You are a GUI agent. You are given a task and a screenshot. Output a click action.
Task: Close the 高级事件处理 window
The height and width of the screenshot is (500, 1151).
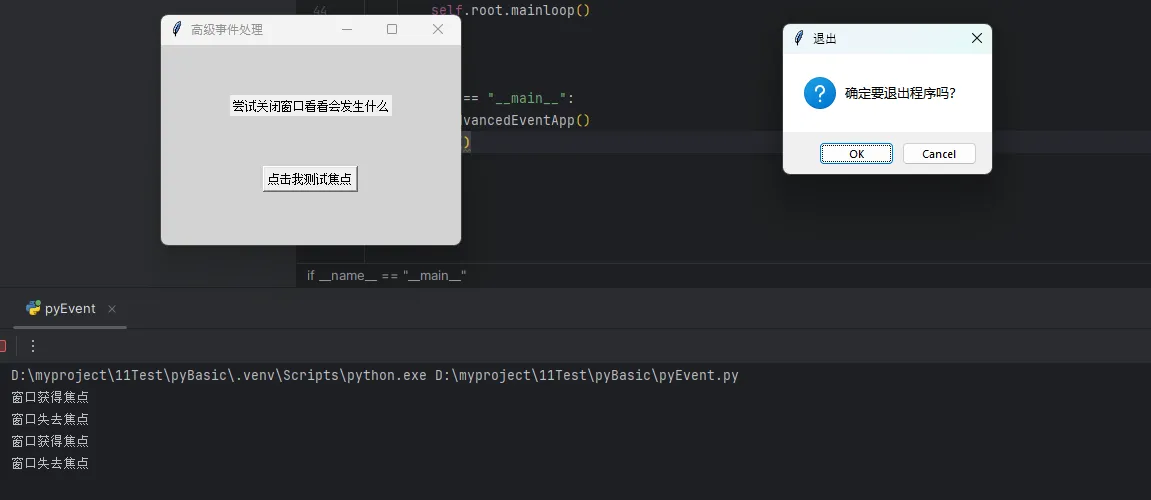click(437, 30)
